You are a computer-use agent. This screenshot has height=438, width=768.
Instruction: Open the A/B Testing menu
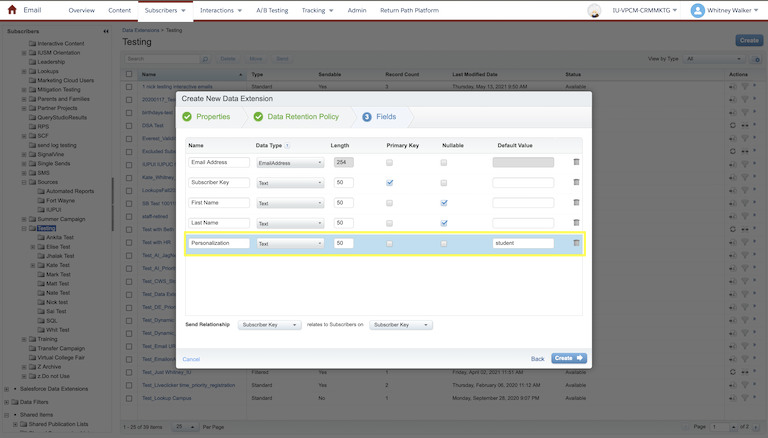pyautogui.click(x=272, y=10)
